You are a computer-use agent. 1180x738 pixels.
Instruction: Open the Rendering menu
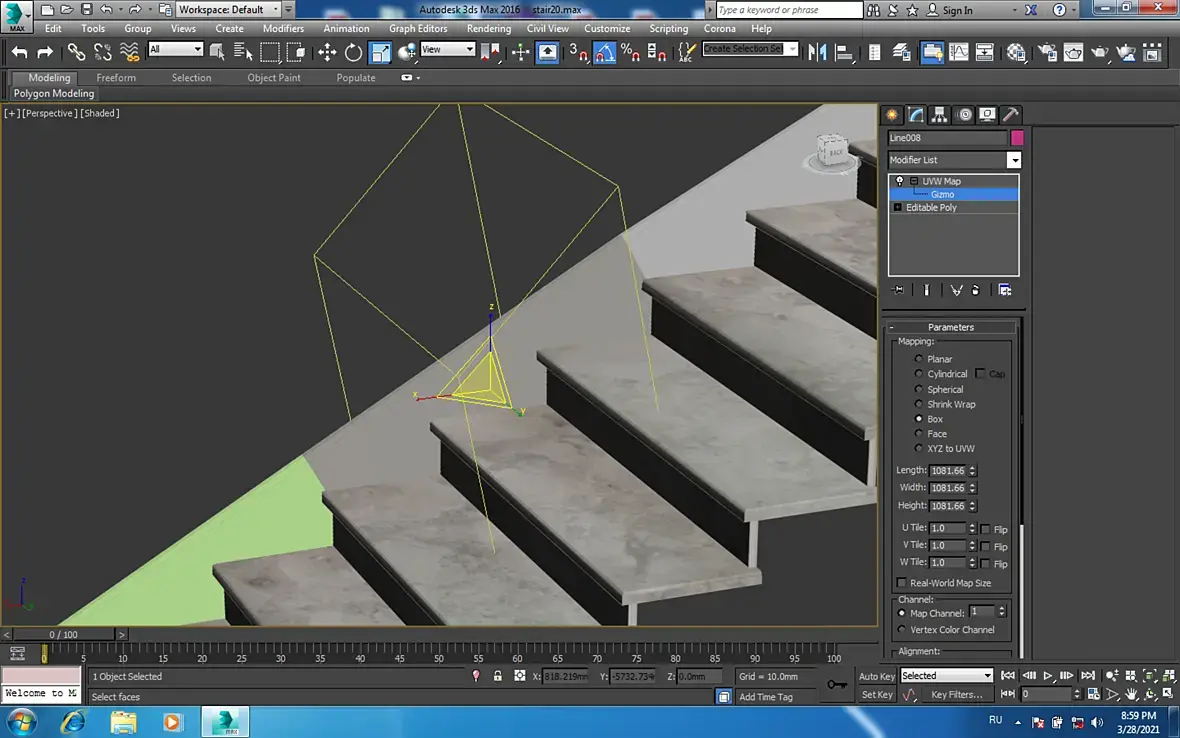(x=488, y=29)
